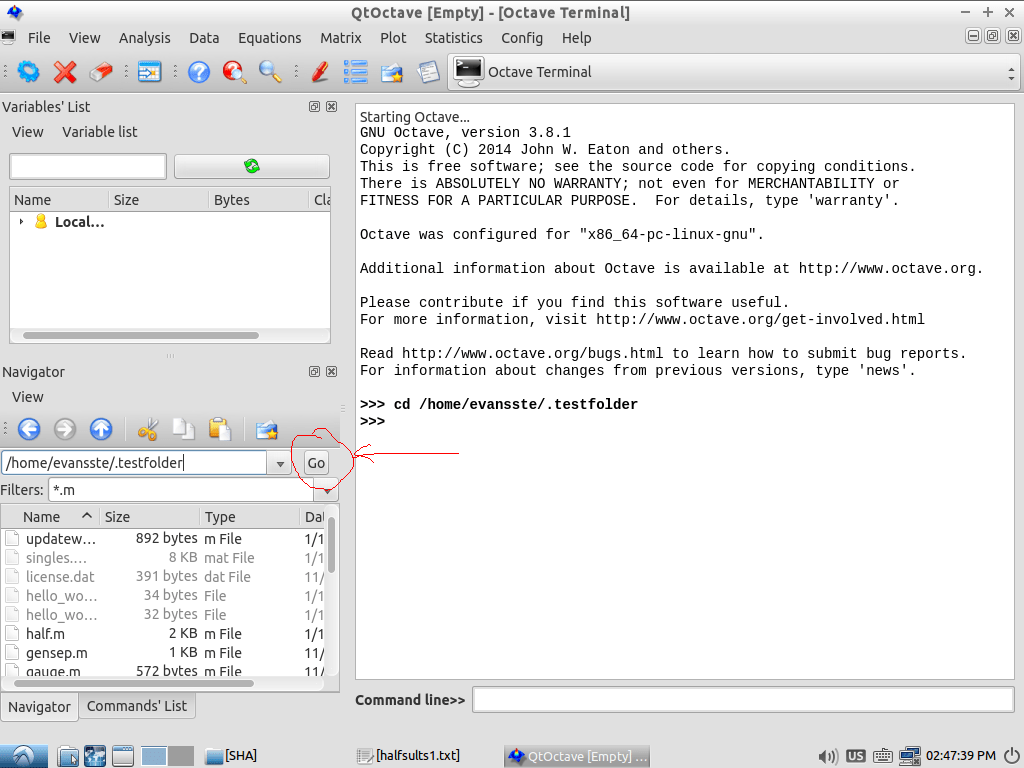Click inside the Command line input box
Screen dimensions: 1024x768
(x=744, y=699)
